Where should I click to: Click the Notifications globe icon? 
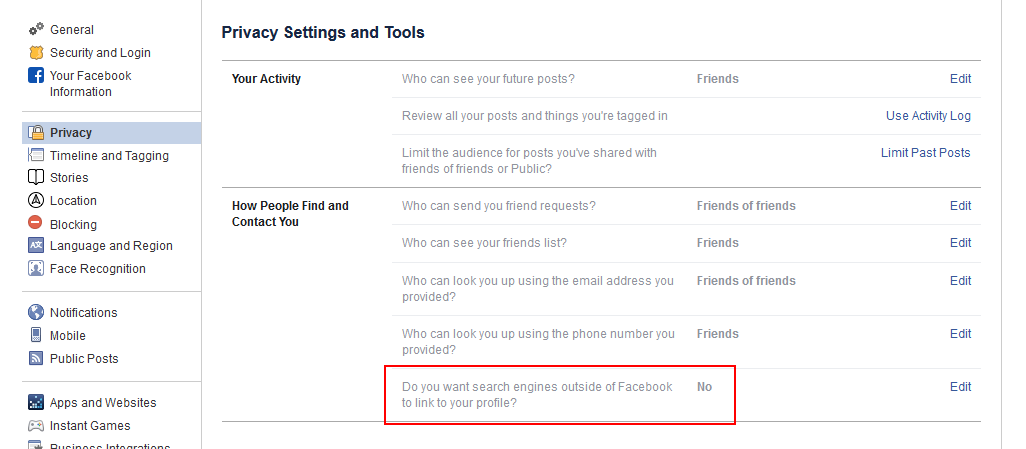[x=36, y=312]
